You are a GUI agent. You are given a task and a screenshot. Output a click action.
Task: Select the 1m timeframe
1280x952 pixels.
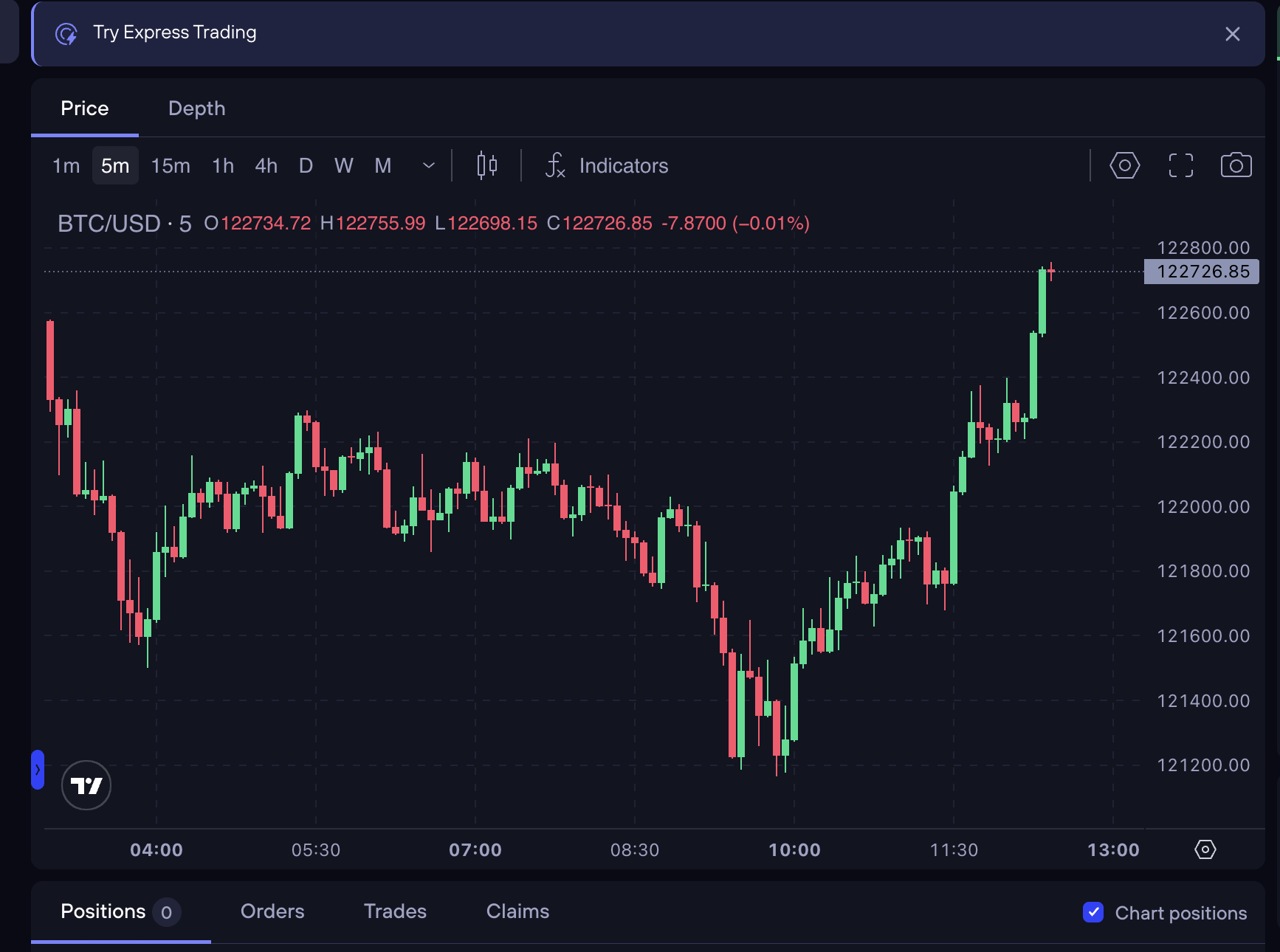66,165
